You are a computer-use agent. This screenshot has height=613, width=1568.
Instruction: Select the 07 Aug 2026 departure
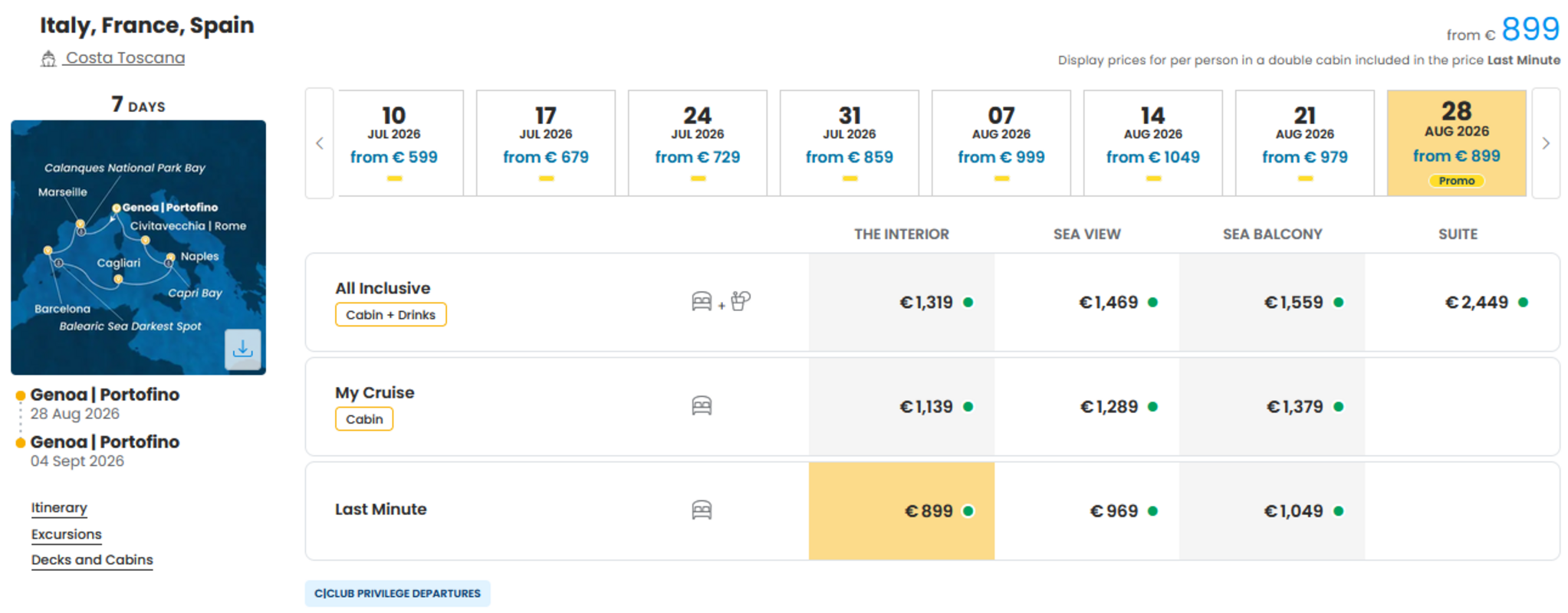pyautogui.click(x=1001, y=143)
